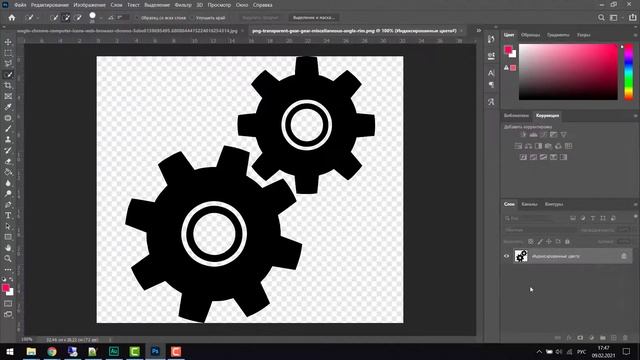Viewport: 640px width, 360px height.
Task: Open the Character panel icon in dock
Action: pos(491,73)
